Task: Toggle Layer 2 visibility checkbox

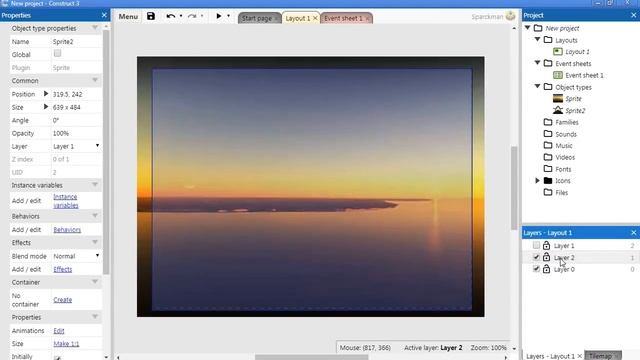Action: [536, 257]
